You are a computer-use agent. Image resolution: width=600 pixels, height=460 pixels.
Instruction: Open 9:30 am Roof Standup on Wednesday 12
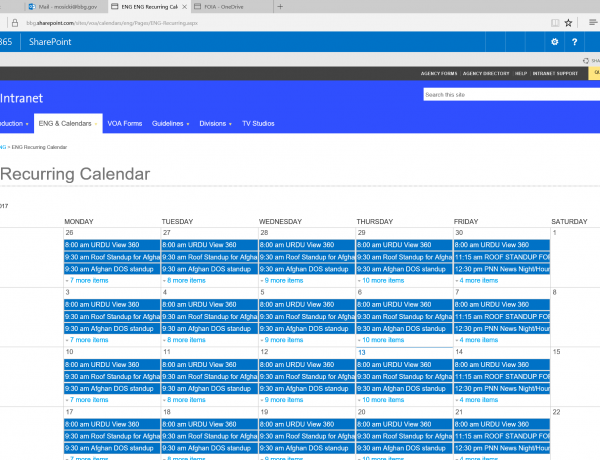(307, 377)
